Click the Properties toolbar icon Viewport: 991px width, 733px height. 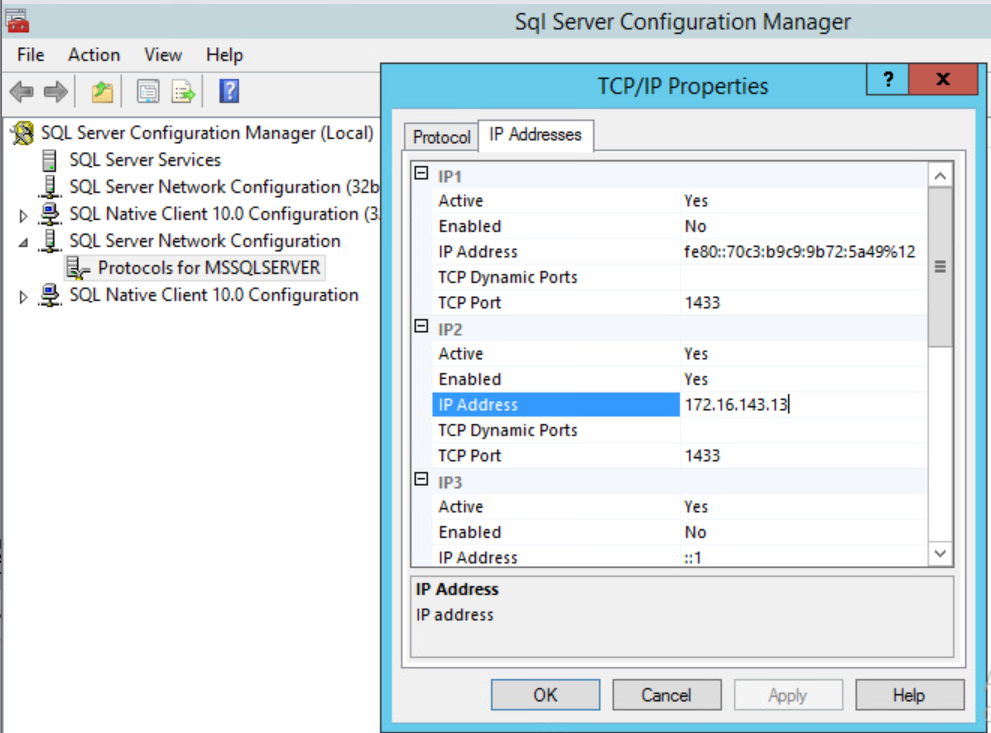coord(148,92)
